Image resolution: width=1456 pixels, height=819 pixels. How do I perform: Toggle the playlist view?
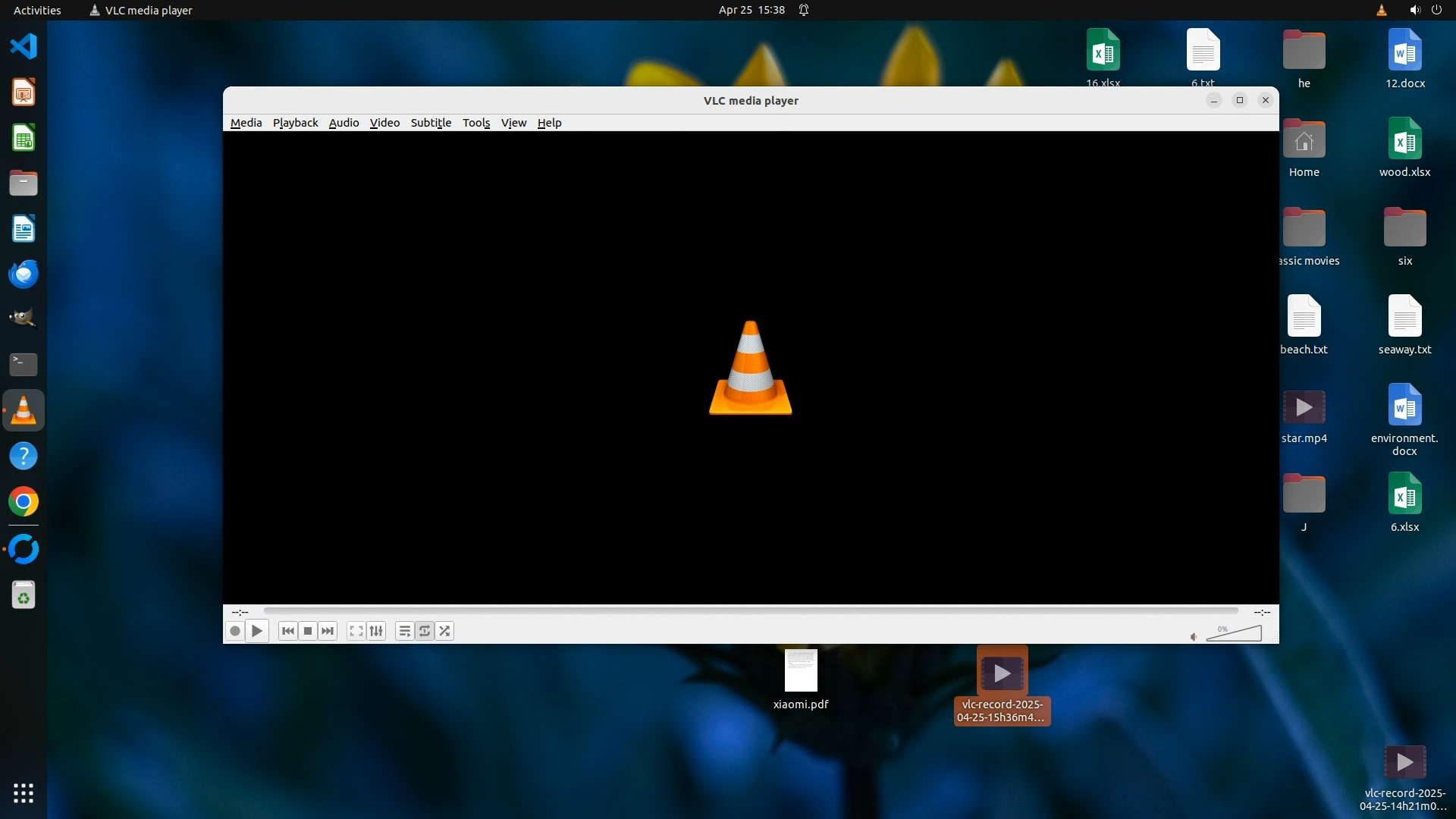pos(404,631)
